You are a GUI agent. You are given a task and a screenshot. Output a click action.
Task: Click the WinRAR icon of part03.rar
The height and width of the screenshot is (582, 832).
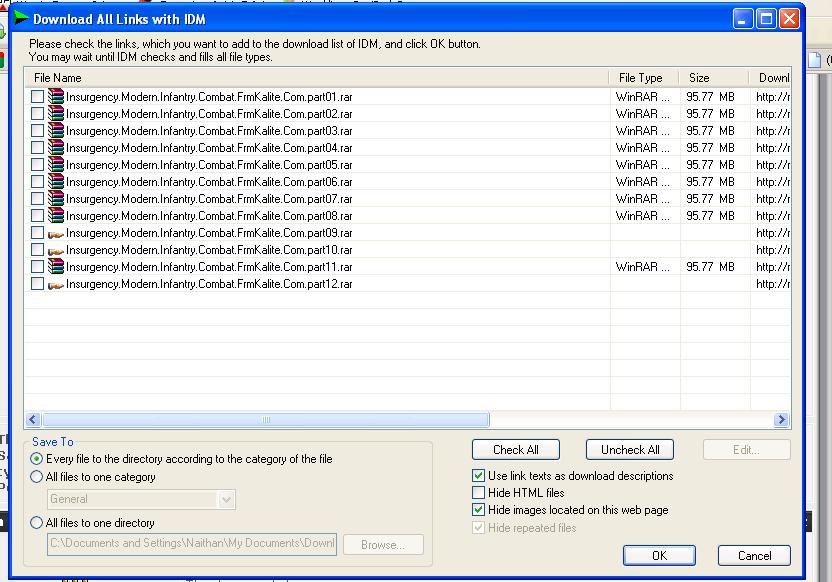(56, 131)
